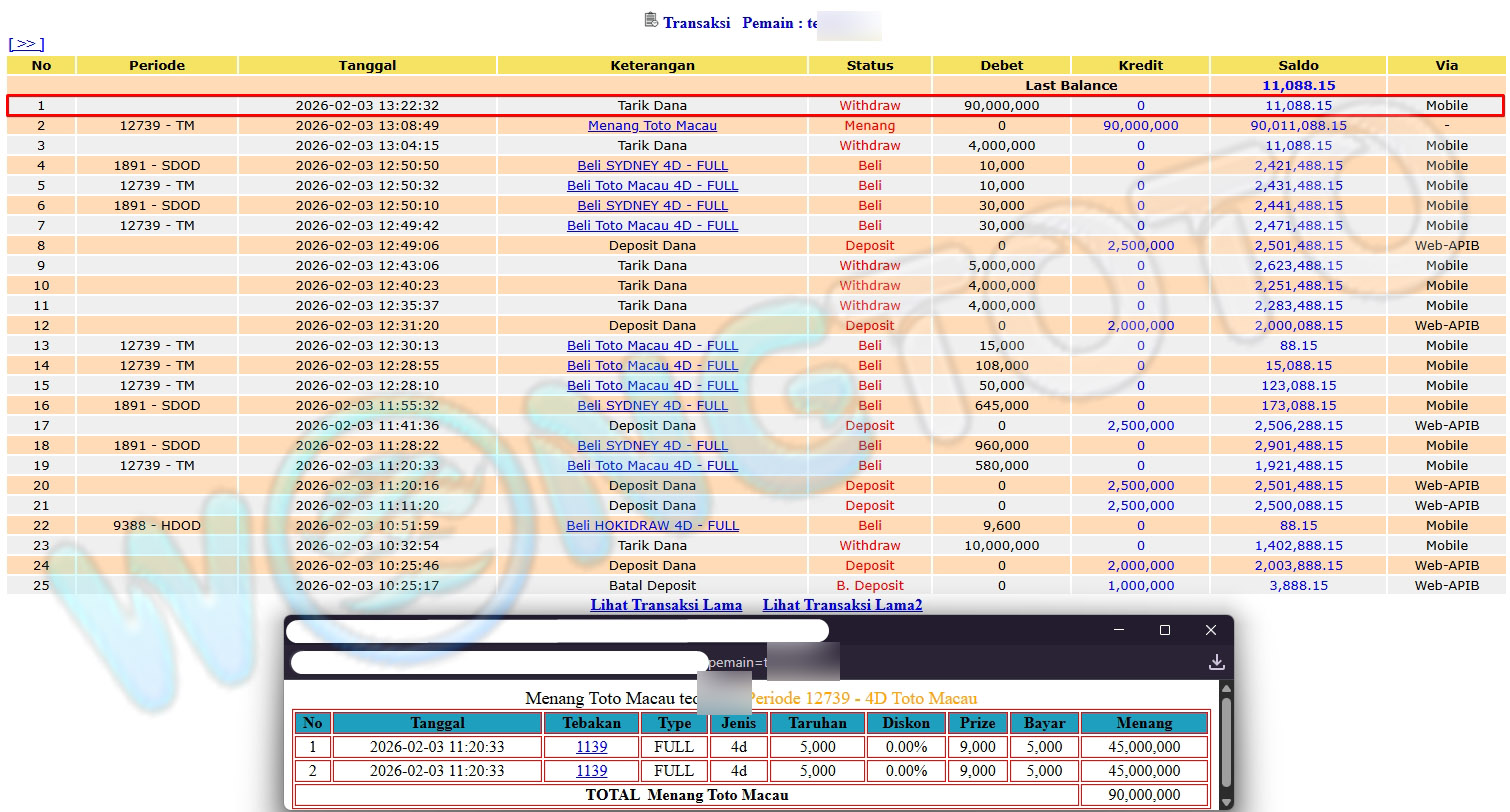Select the highlighted Tarik Dana row 1

click(x=652, y=106)
